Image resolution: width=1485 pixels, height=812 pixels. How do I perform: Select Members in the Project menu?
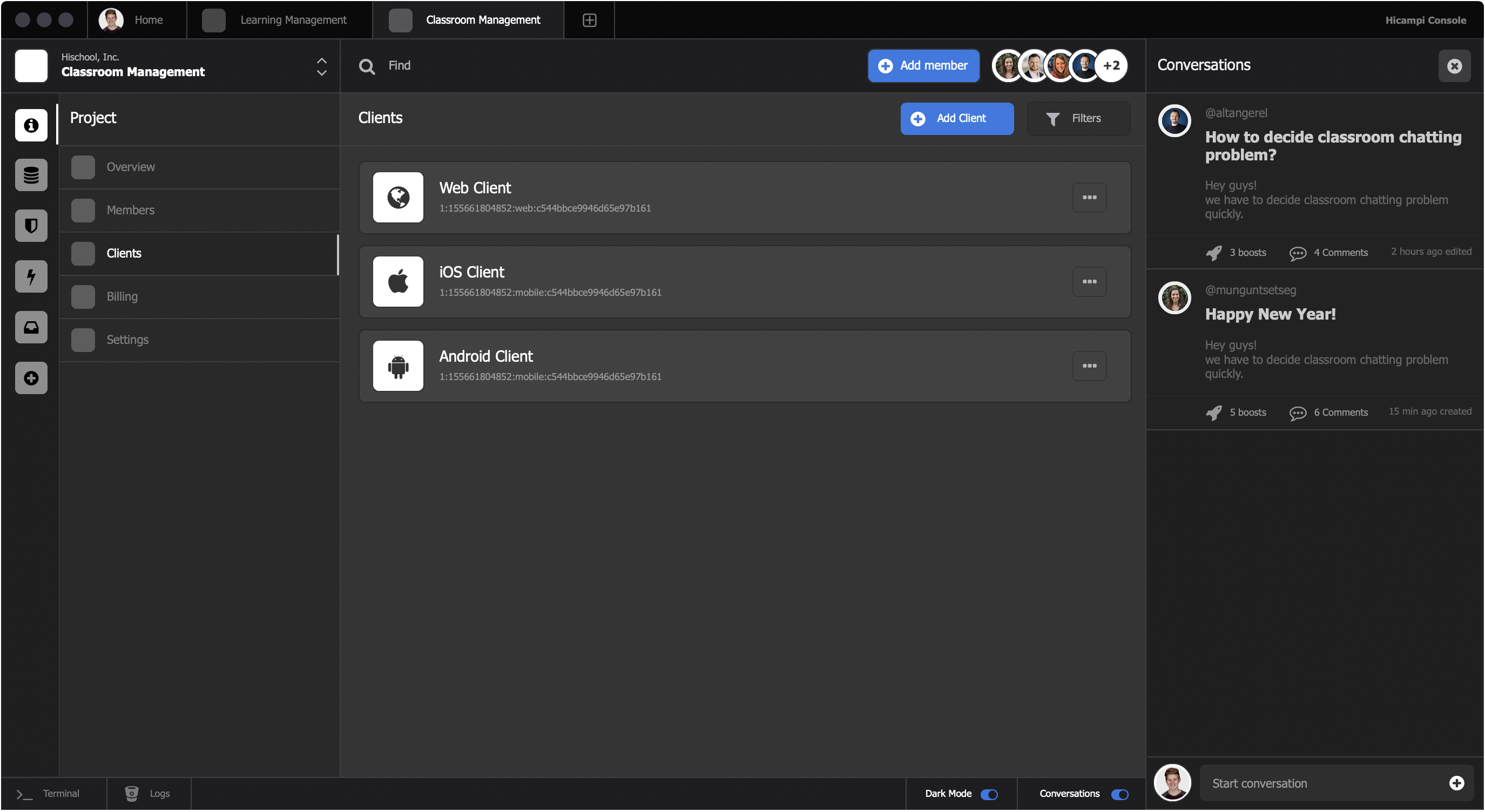coord(130,211)
